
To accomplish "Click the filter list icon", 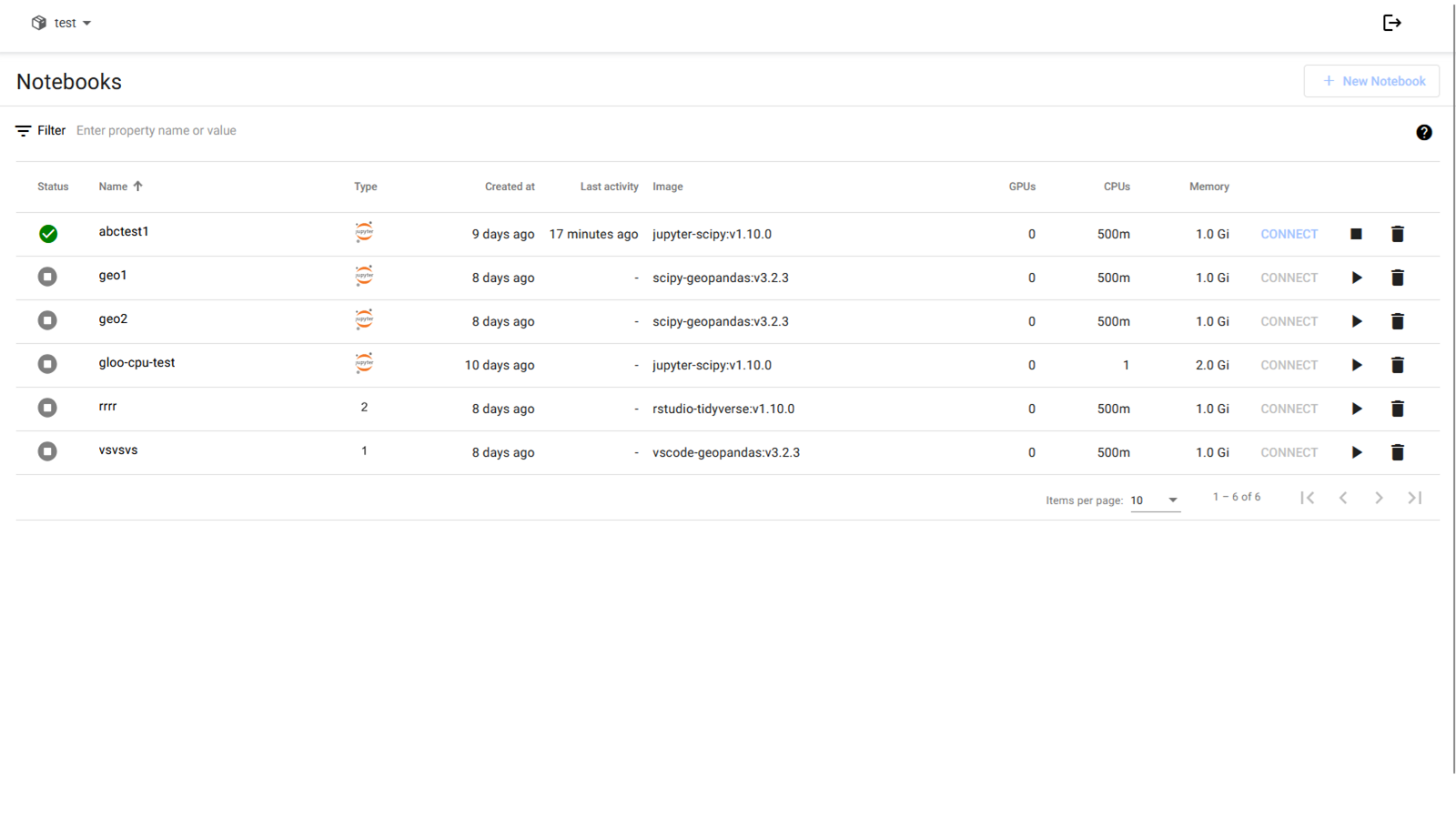I will coord(24,131).
